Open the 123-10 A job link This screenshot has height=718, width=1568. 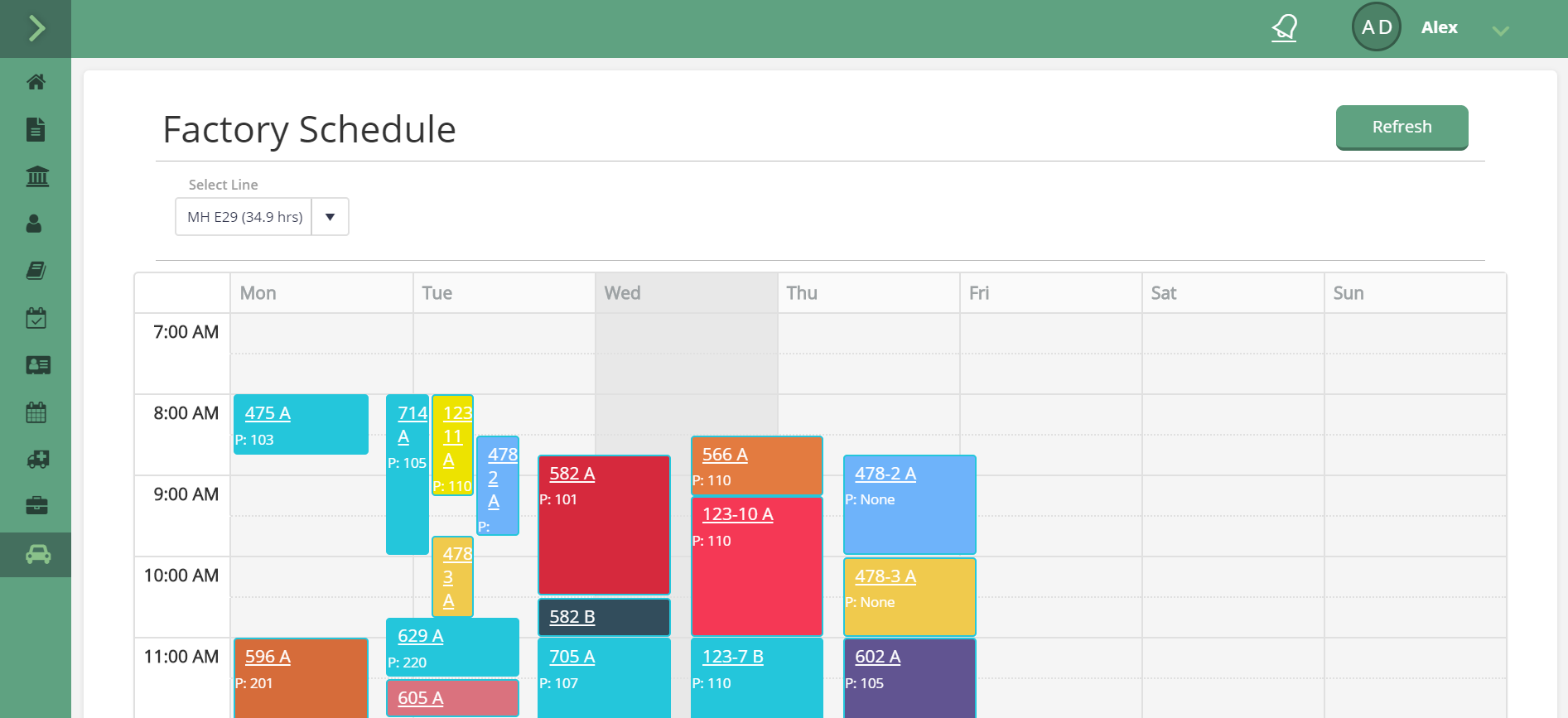(737, 514)
